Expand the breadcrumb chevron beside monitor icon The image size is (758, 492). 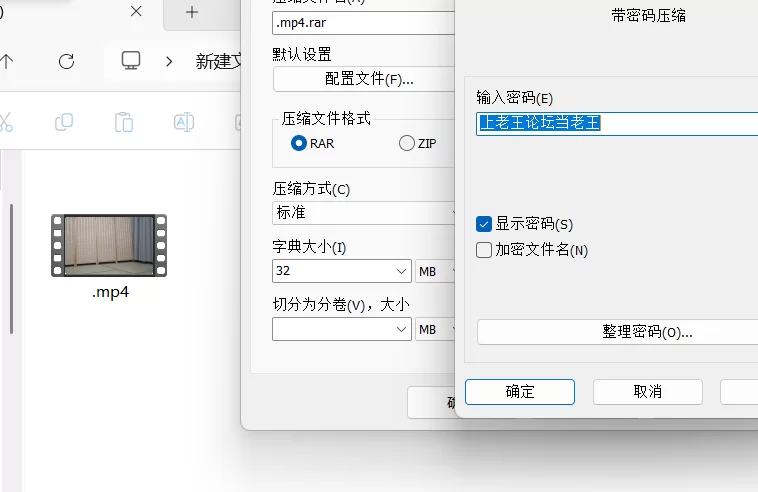169,61
